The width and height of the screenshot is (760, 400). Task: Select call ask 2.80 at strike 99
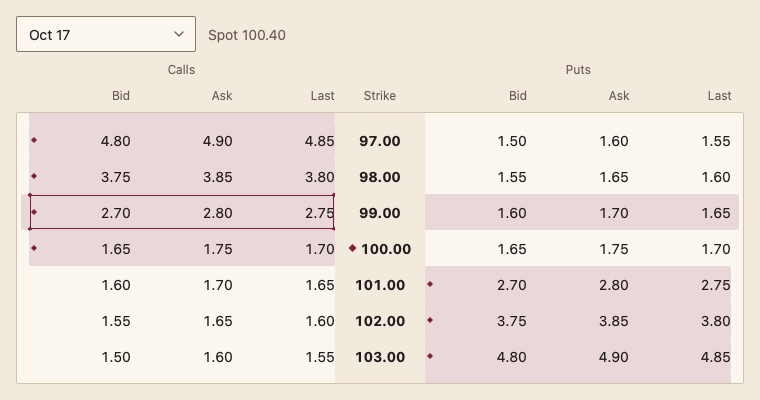coord(218,213)
